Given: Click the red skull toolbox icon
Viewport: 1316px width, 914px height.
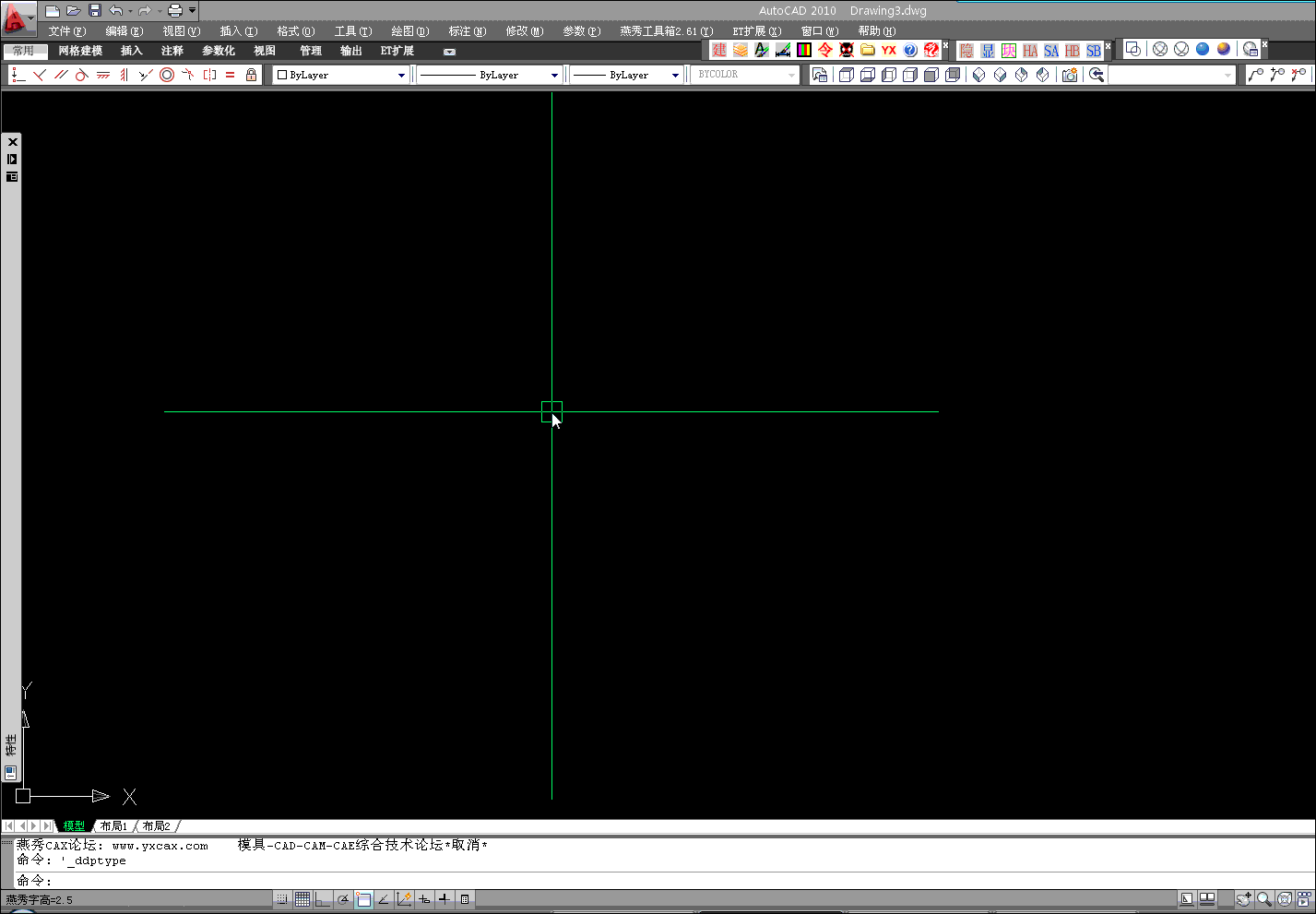Looking at the screenshot, I should [847, 50].
